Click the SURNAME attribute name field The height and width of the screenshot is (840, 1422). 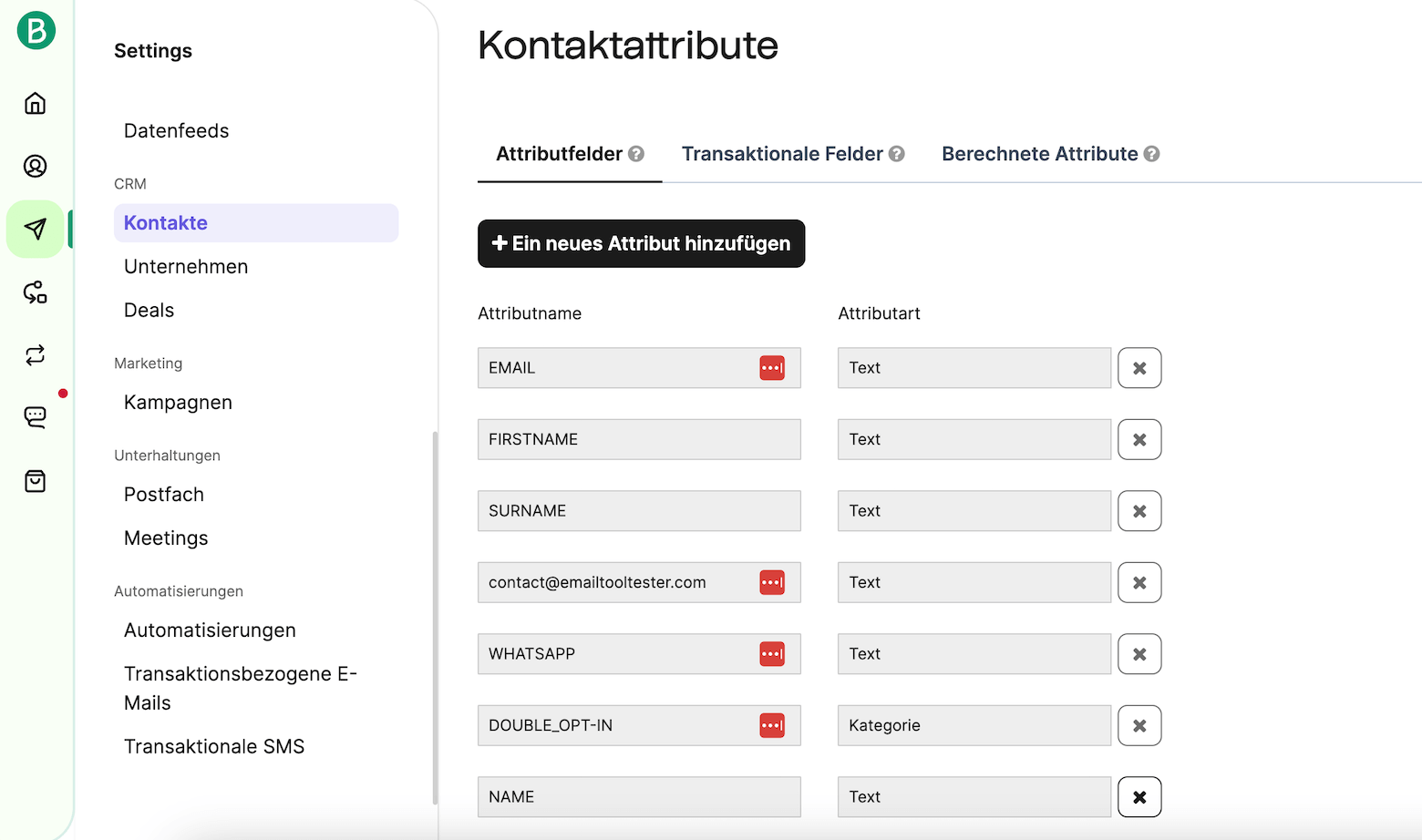click(638, 511)
